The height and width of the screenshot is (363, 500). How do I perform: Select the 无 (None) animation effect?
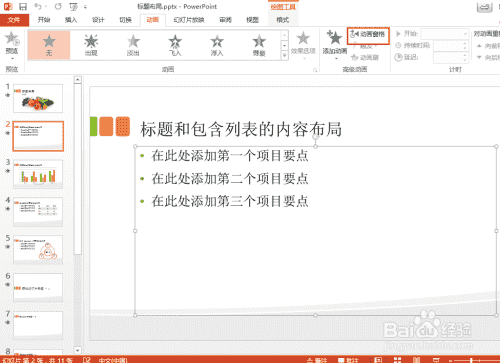(x=49, y=45)
